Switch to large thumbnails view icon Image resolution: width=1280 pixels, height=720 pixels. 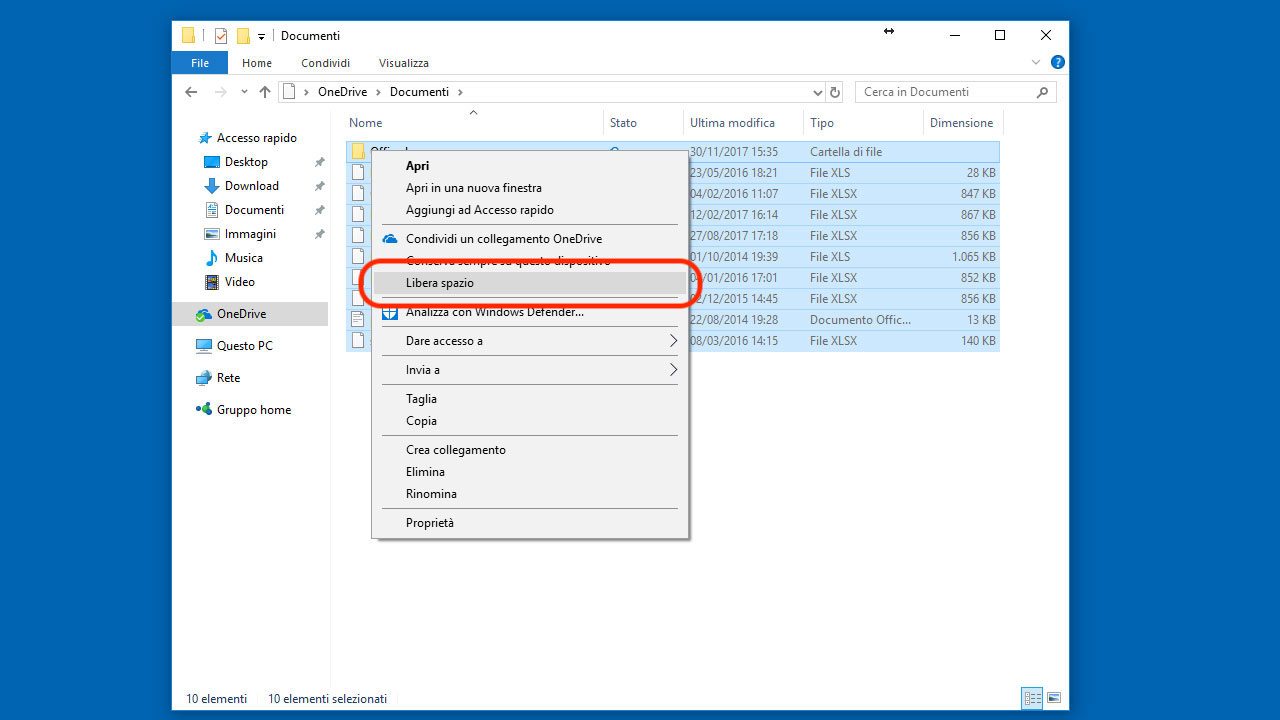1053,698
